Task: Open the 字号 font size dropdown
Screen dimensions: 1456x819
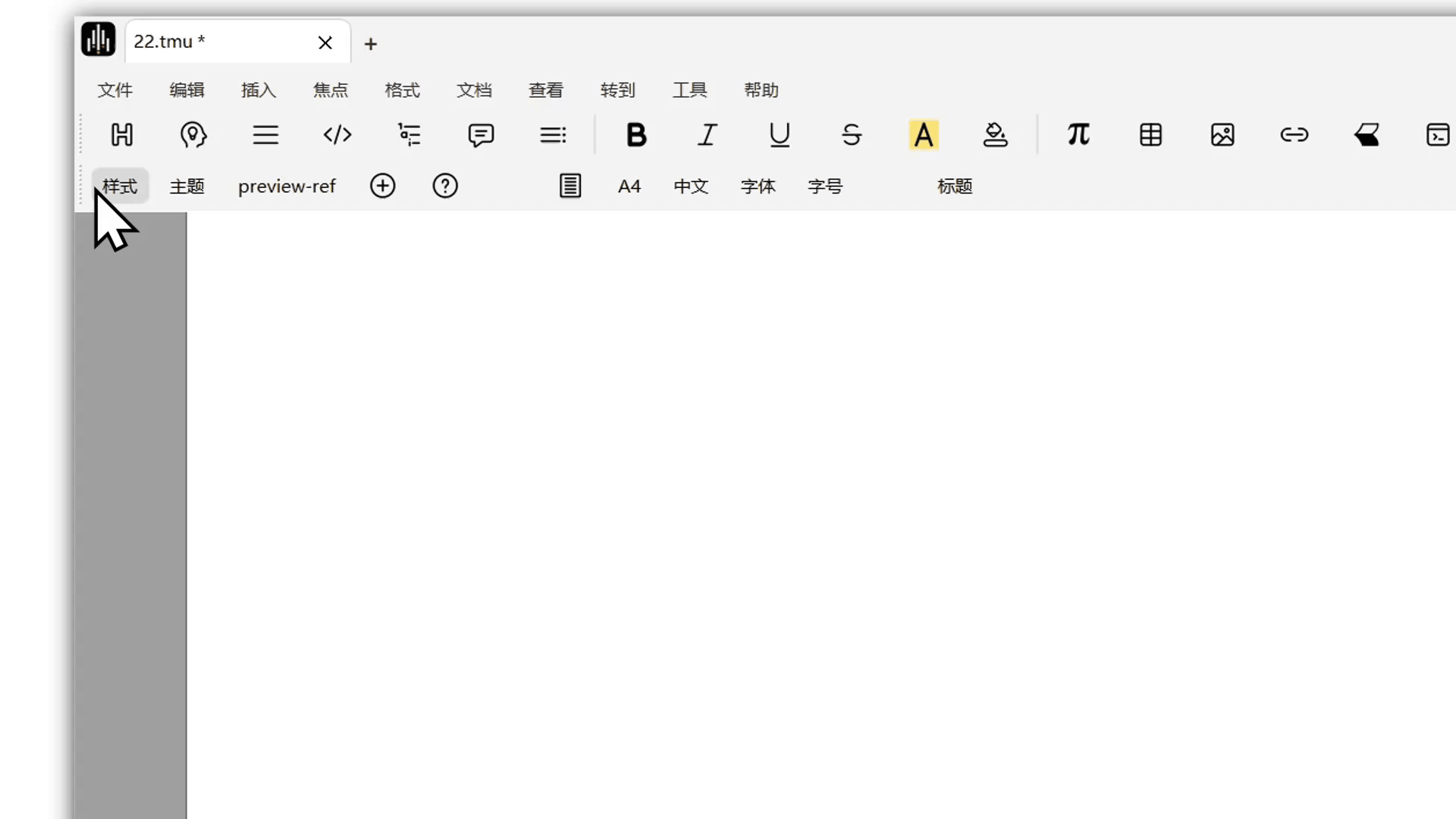Action: (825, 187)
